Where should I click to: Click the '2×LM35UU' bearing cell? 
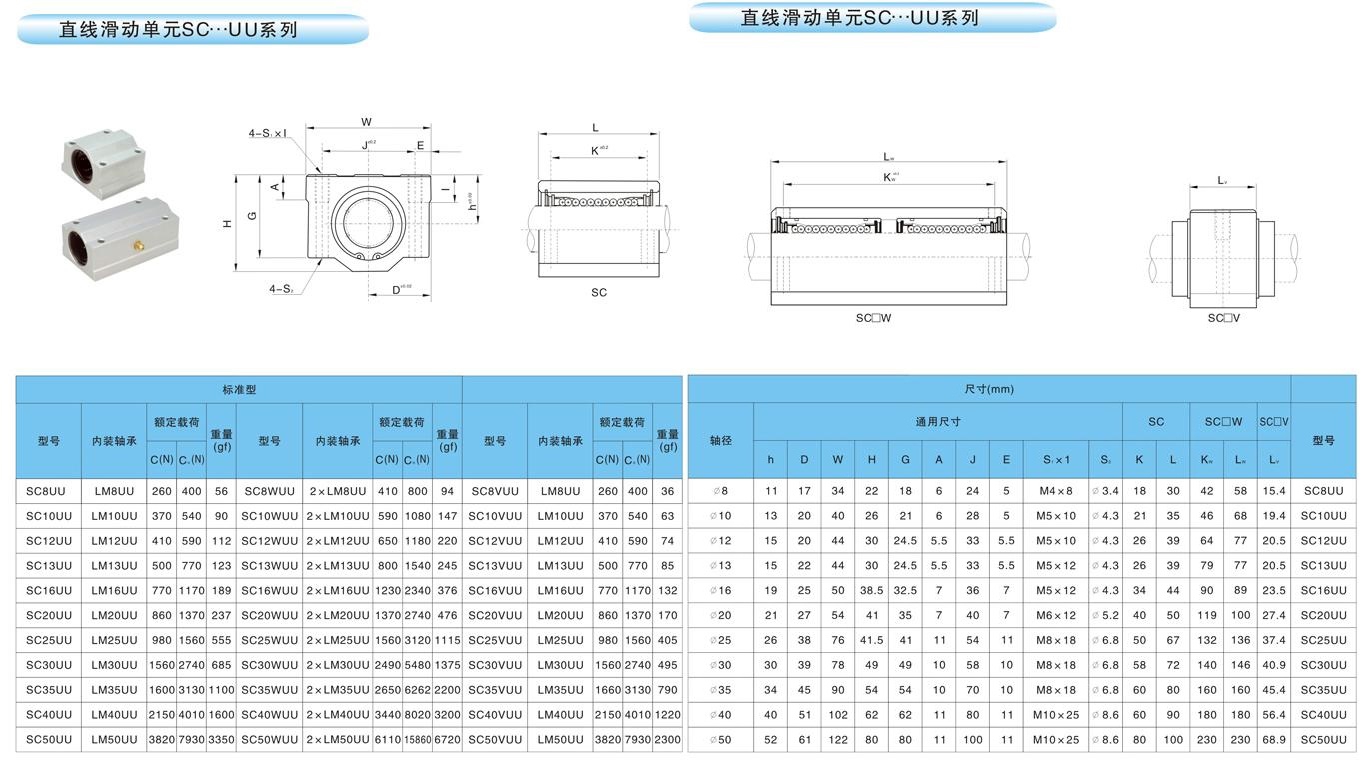(337, 690)
